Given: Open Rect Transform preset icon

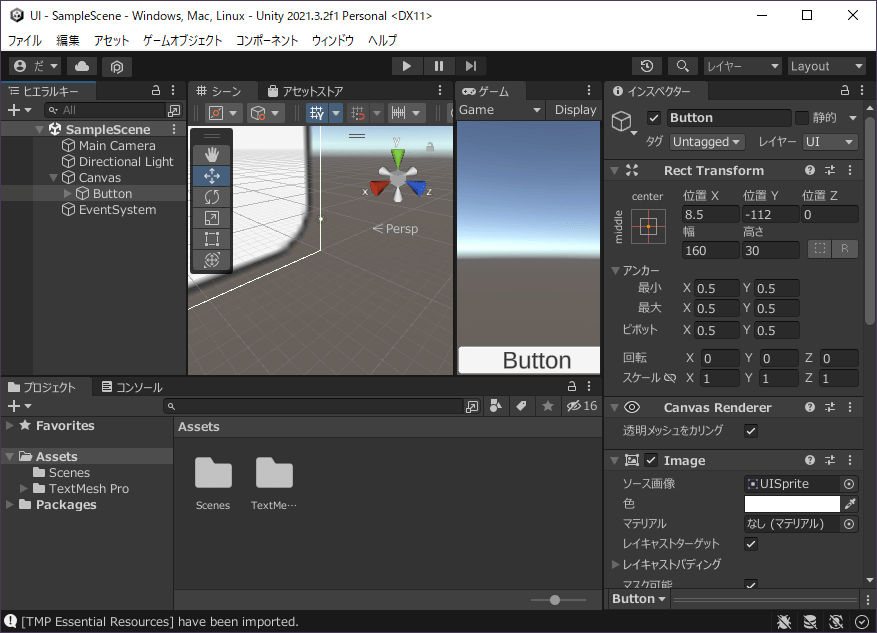Looking at the screenshot, I should (830, 170).
